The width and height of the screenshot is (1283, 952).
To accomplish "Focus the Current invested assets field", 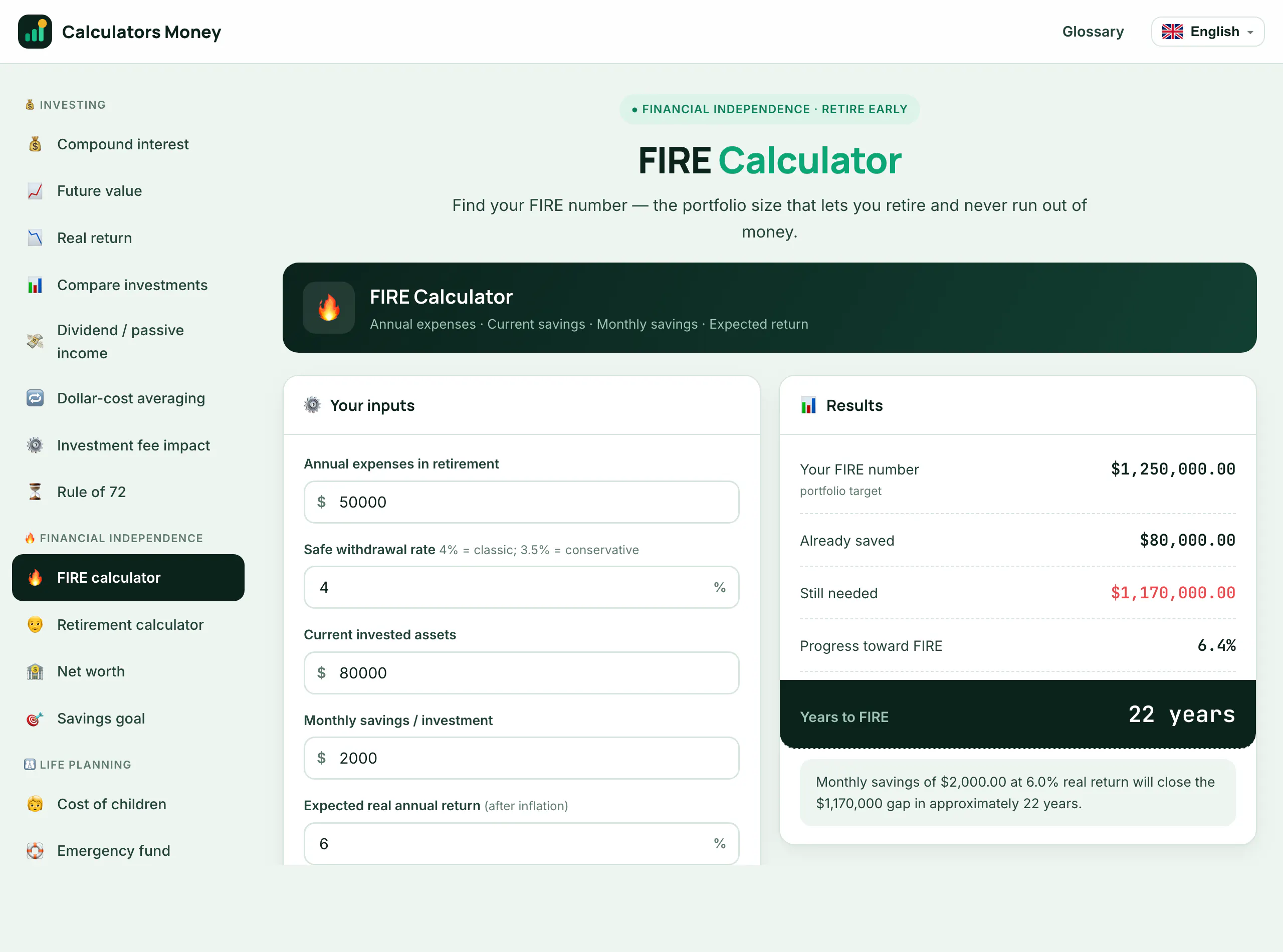I will click(521, 672).
